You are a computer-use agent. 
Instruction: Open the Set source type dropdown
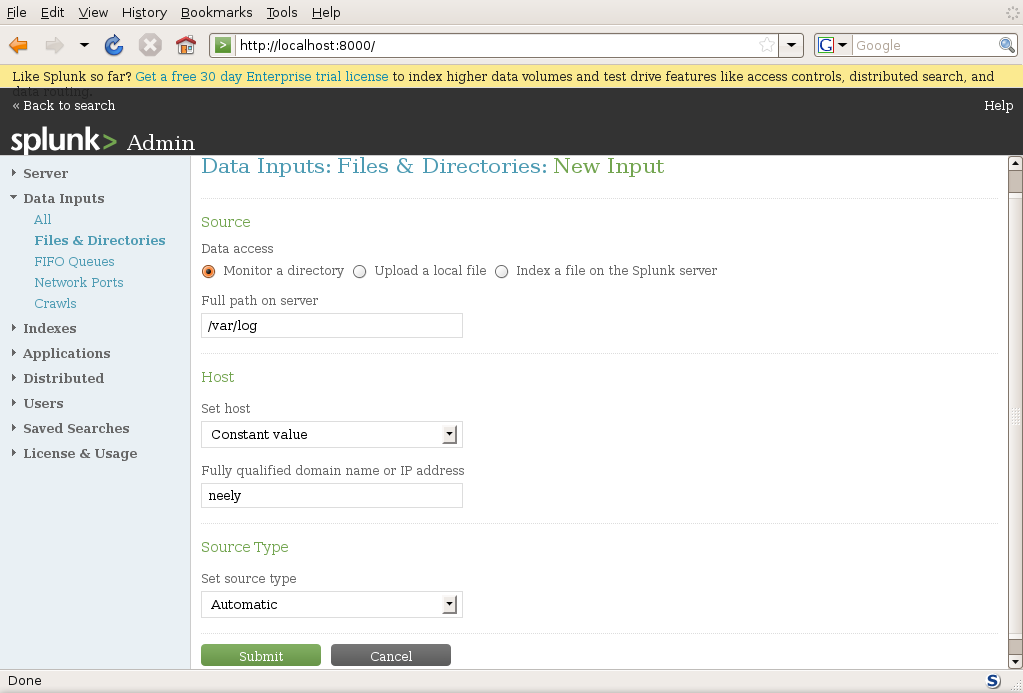[x=332, y=605]
